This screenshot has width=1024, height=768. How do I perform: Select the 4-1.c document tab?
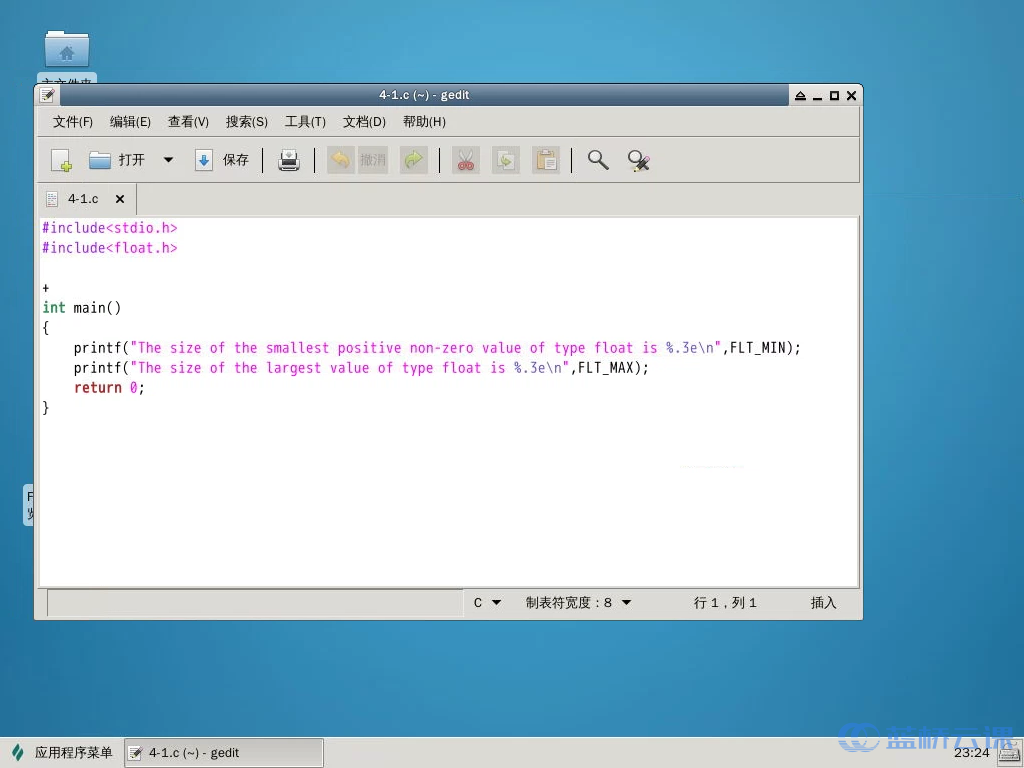82,199
